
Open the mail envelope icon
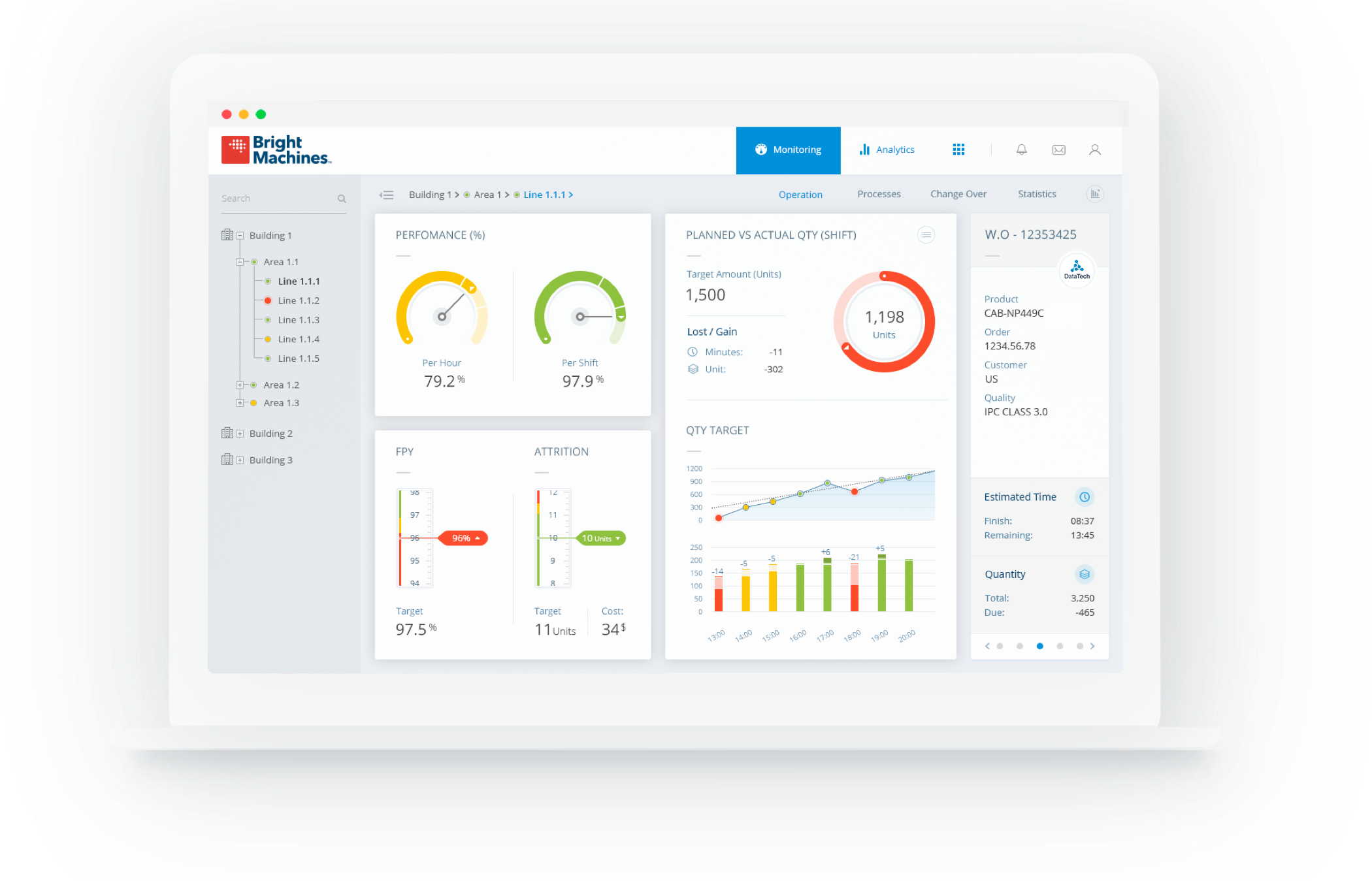(x=1058, y=150)
